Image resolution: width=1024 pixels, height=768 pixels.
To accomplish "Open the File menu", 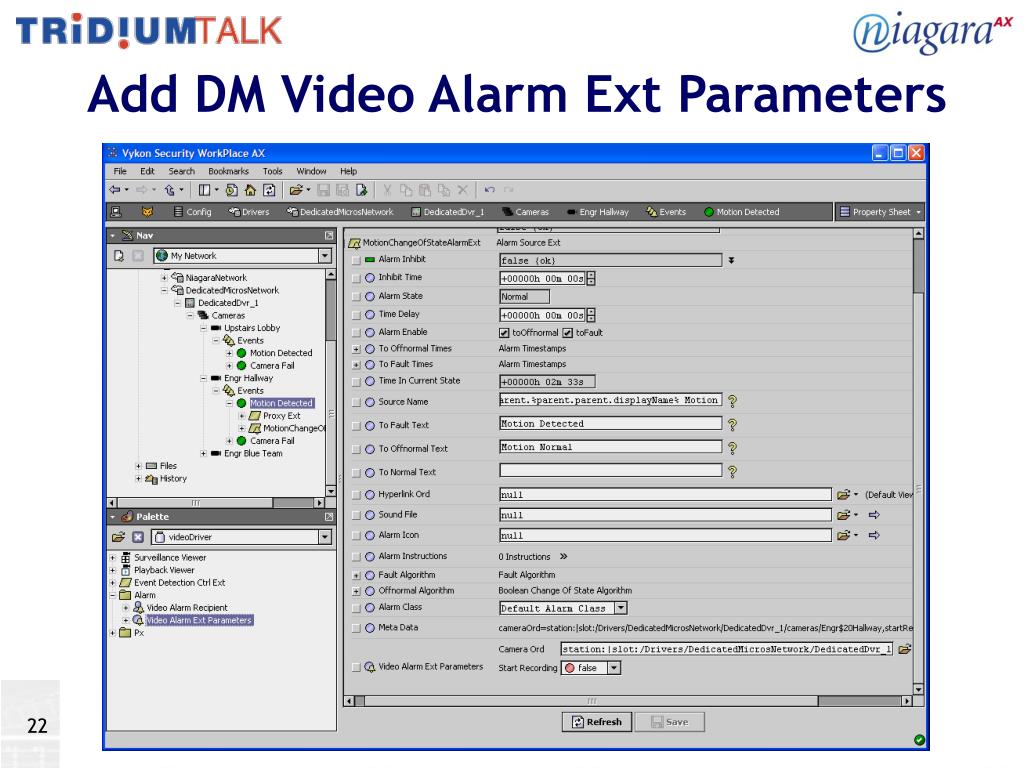I will click(x=120, y=171).
